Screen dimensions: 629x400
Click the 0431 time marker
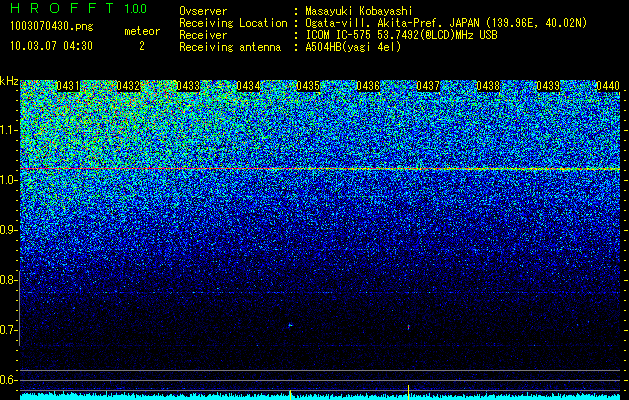coord(68,86)
